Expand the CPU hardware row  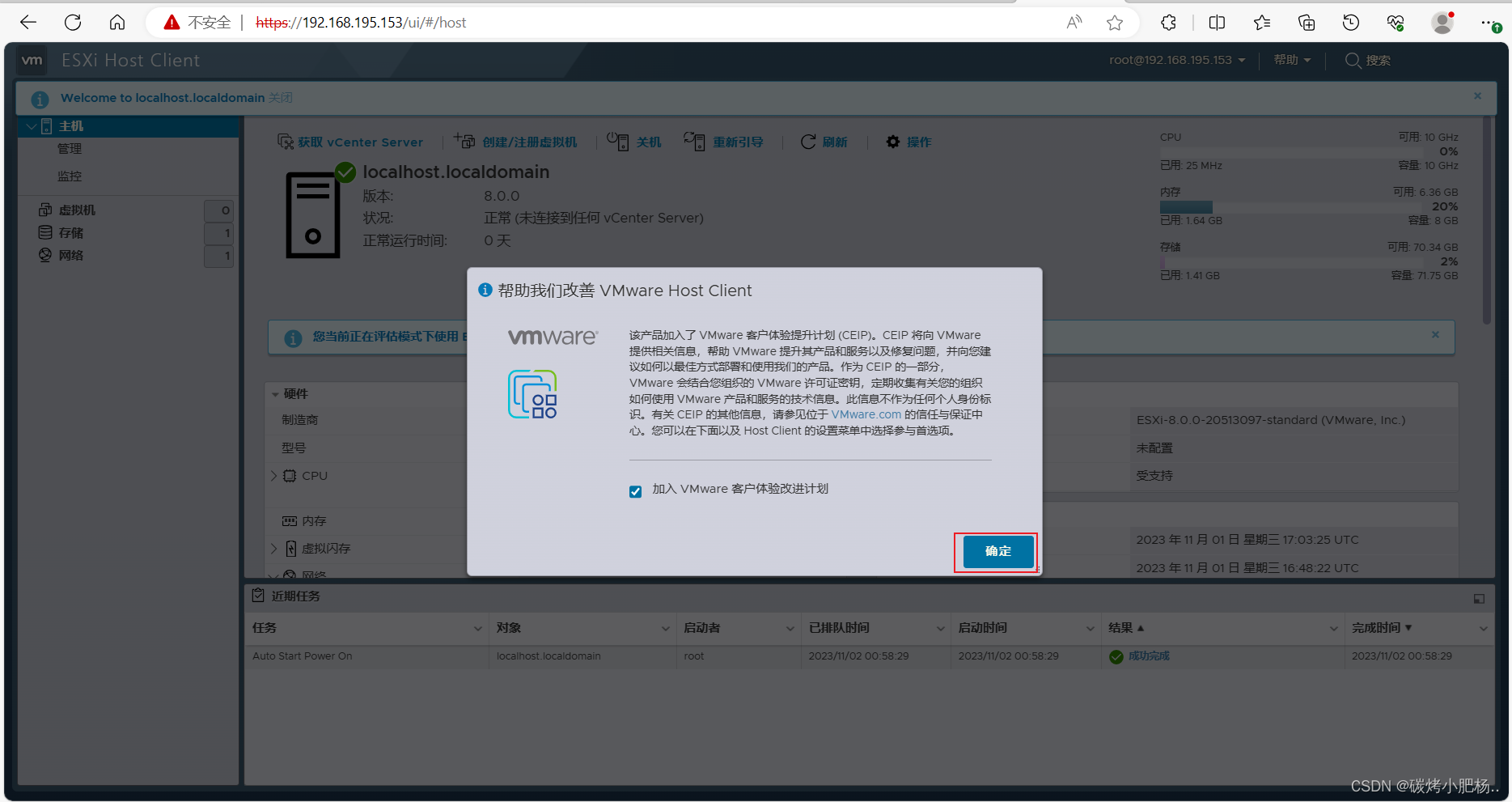click(273, 476)
